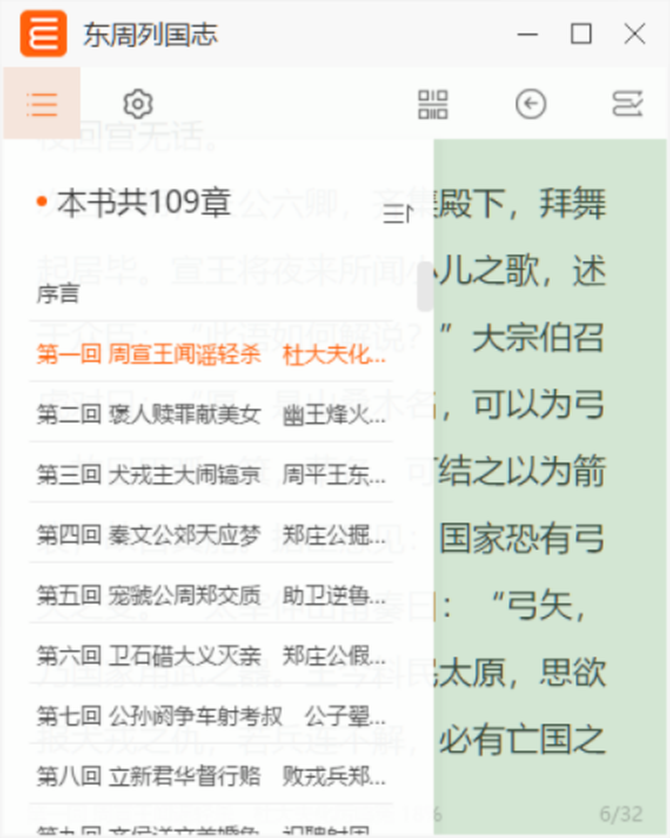The image size is (670, 838).
Task: Open chapter 第四回 秦文公郊天应梦
Action: click(211, 535)
